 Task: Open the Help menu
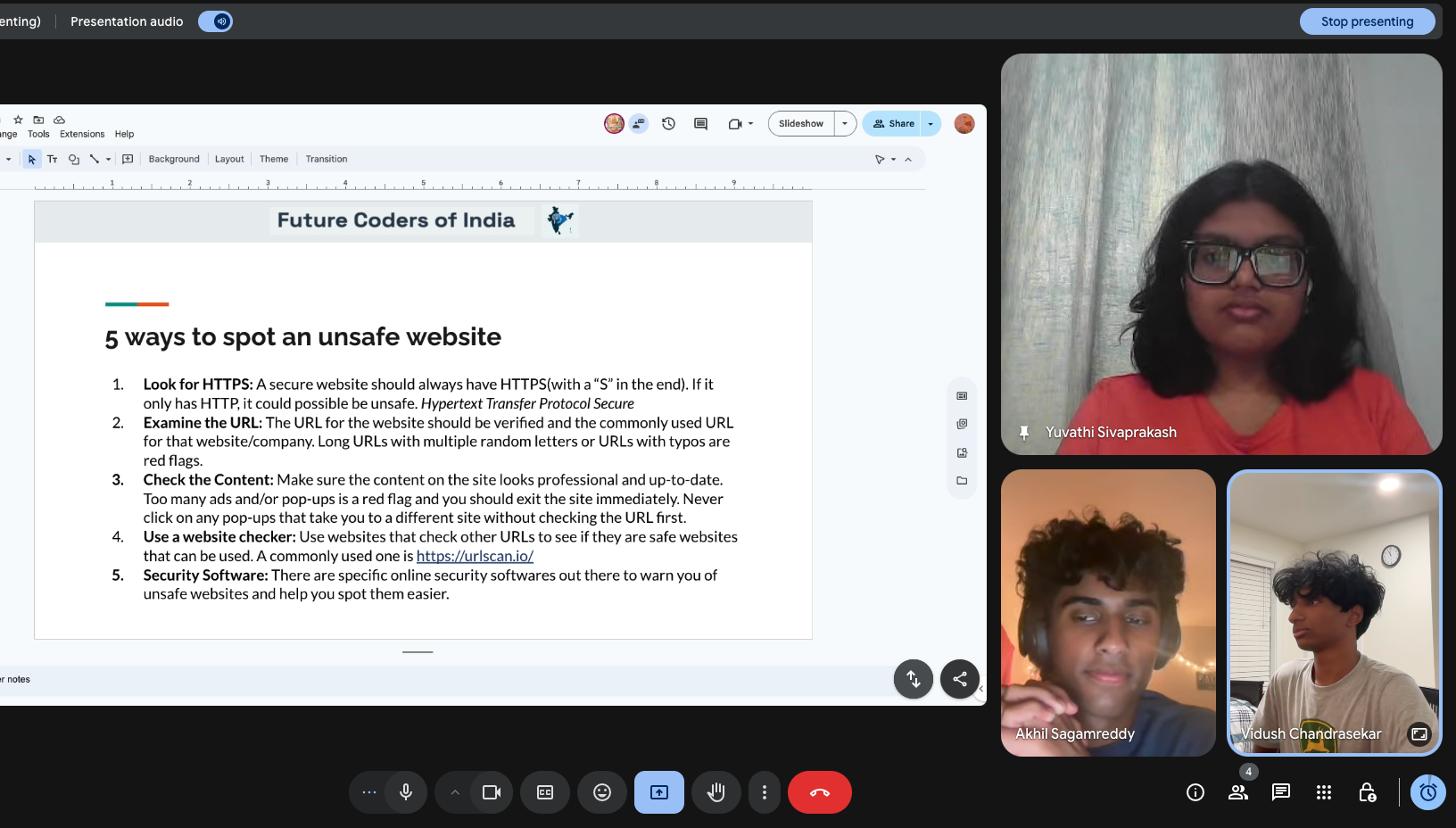pos(124,134)
